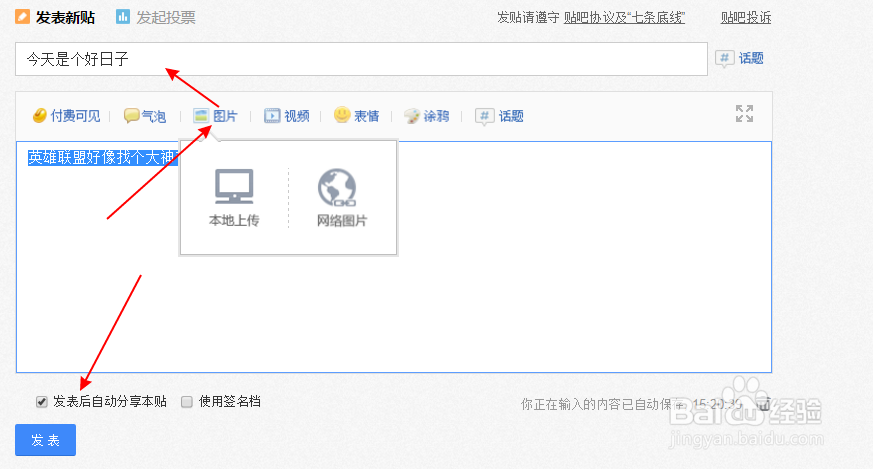Add a 话题 topic from the editor toolbar
The image size is (873, 469).
pyautogui.click(x=499, y=116)
